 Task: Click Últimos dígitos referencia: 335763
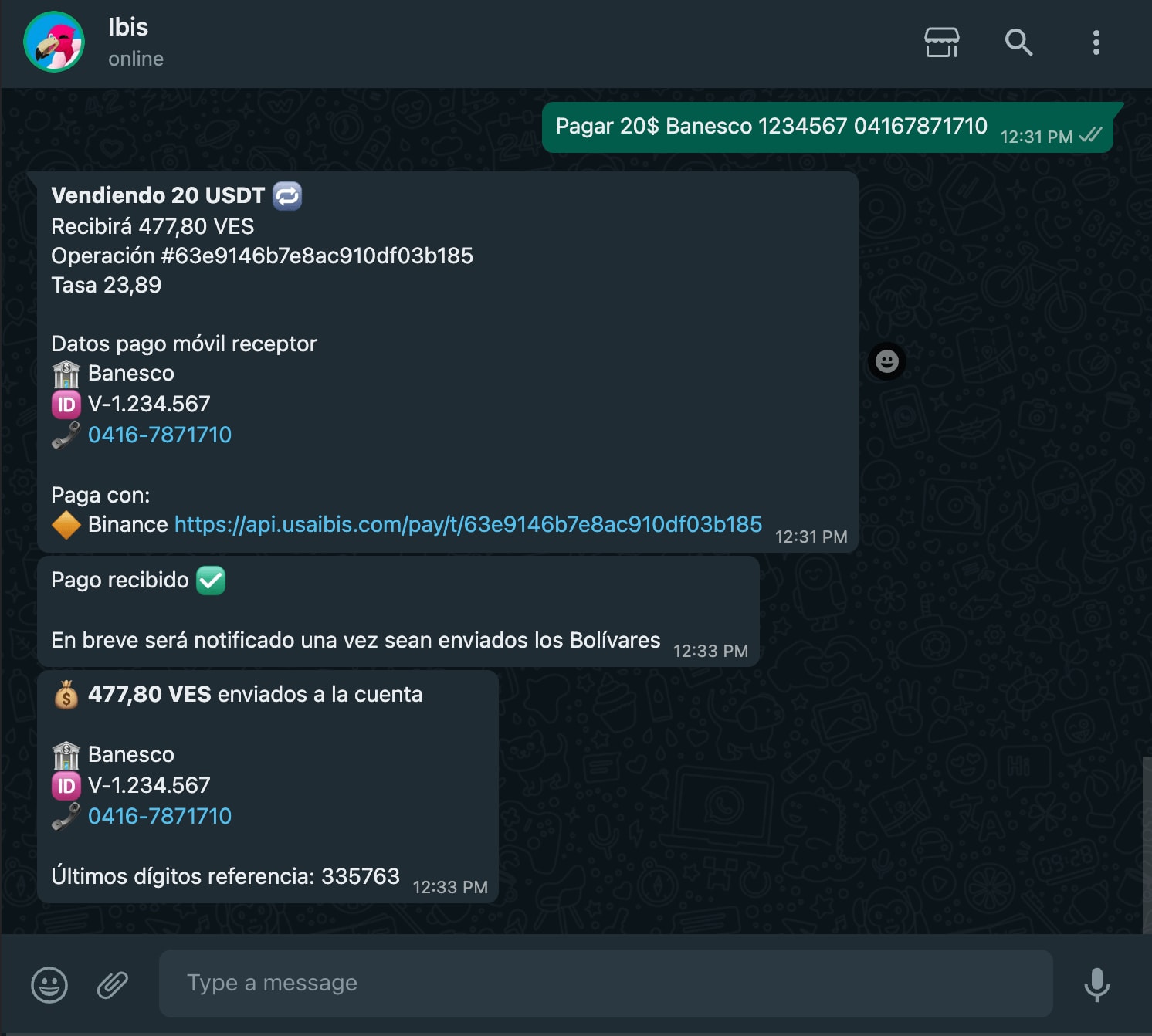pos(225,876)
